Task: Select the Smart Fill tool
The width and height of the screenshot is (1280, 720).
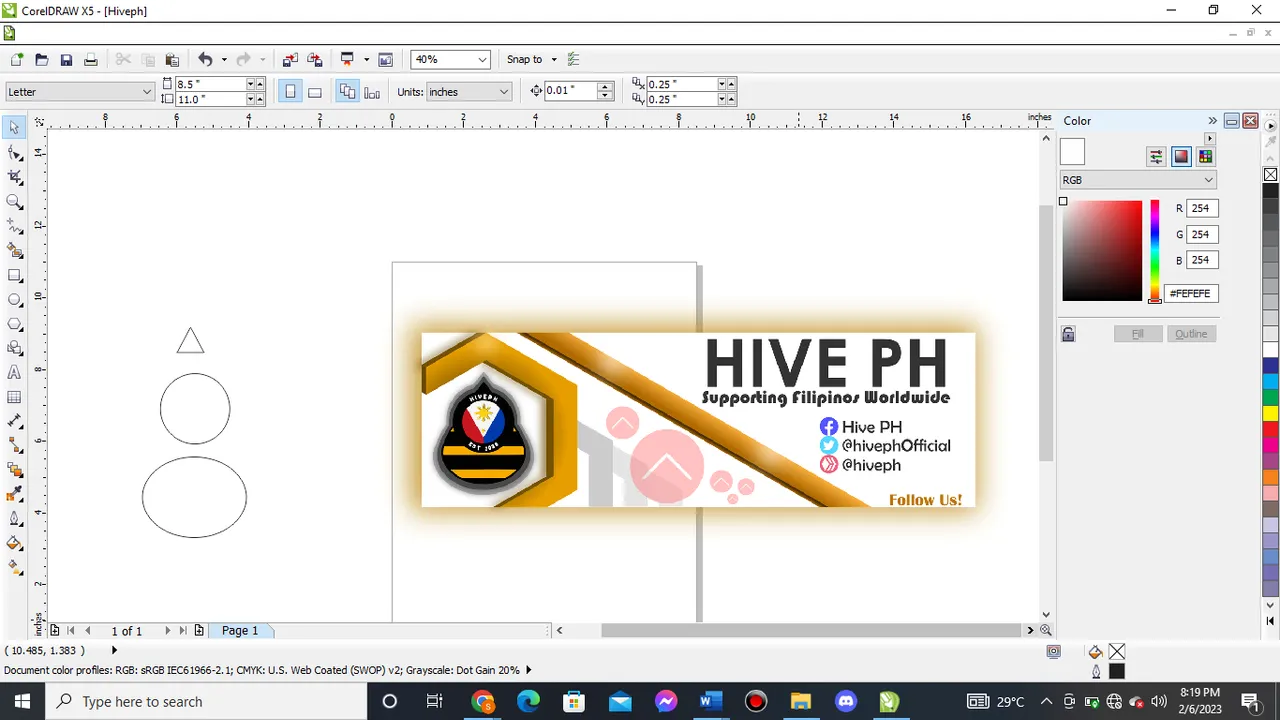Action: pyautogui.click(x=14, y=250)
